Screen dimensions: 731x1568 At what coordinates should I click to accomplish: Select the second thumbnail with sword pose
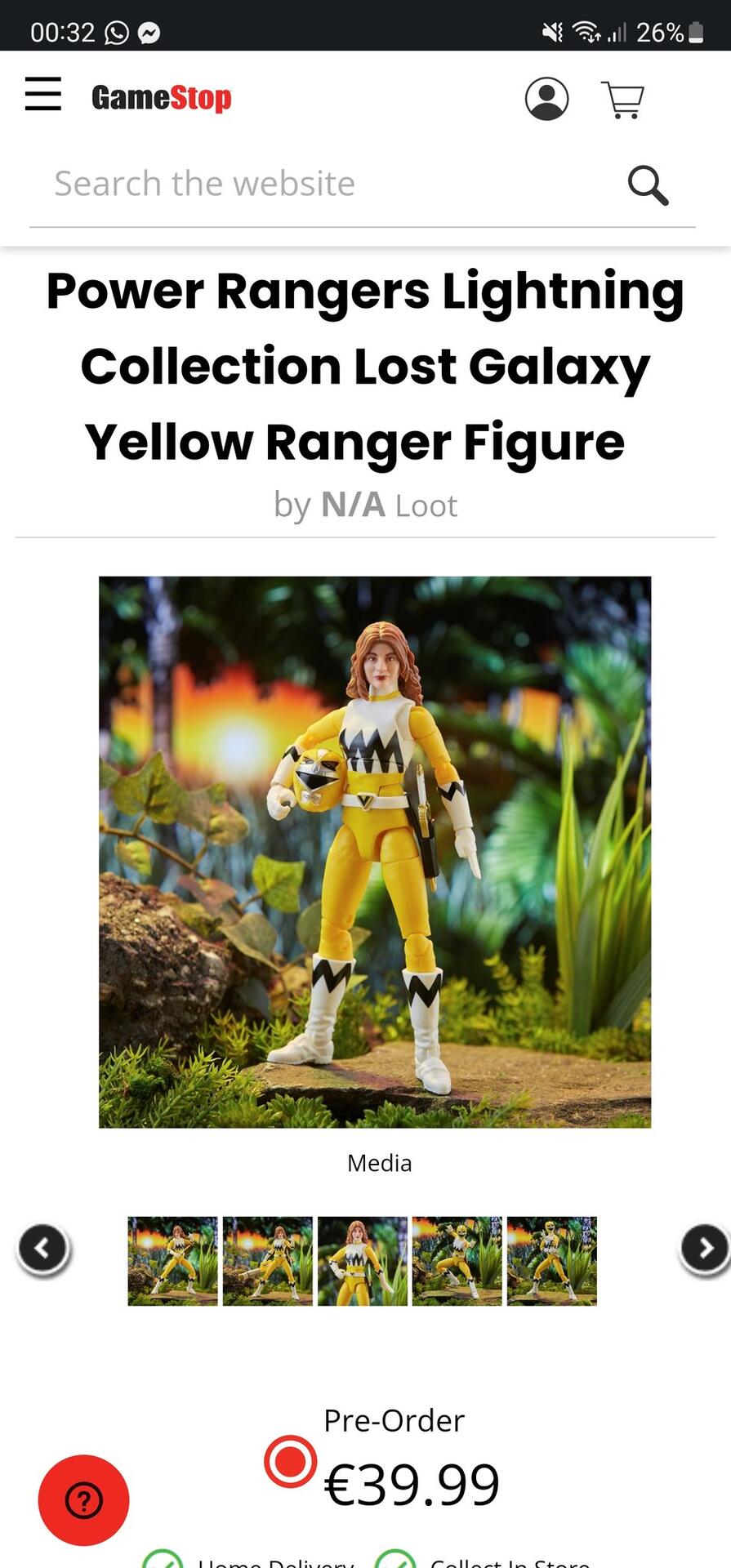267,1261
